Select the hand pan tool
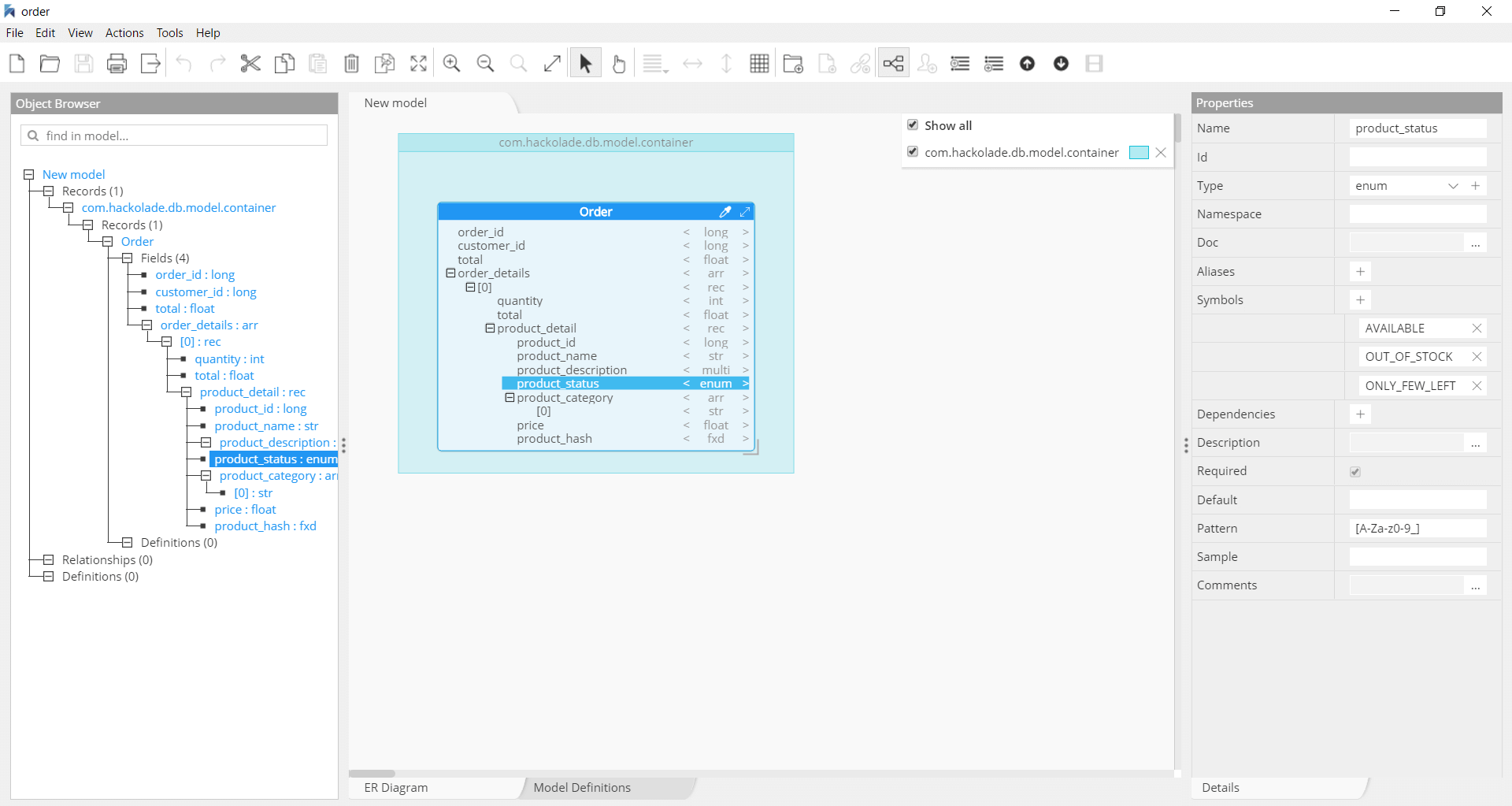Image resolution: width=1512 pixels, height=806 pixels. click(x=619, y=64)
